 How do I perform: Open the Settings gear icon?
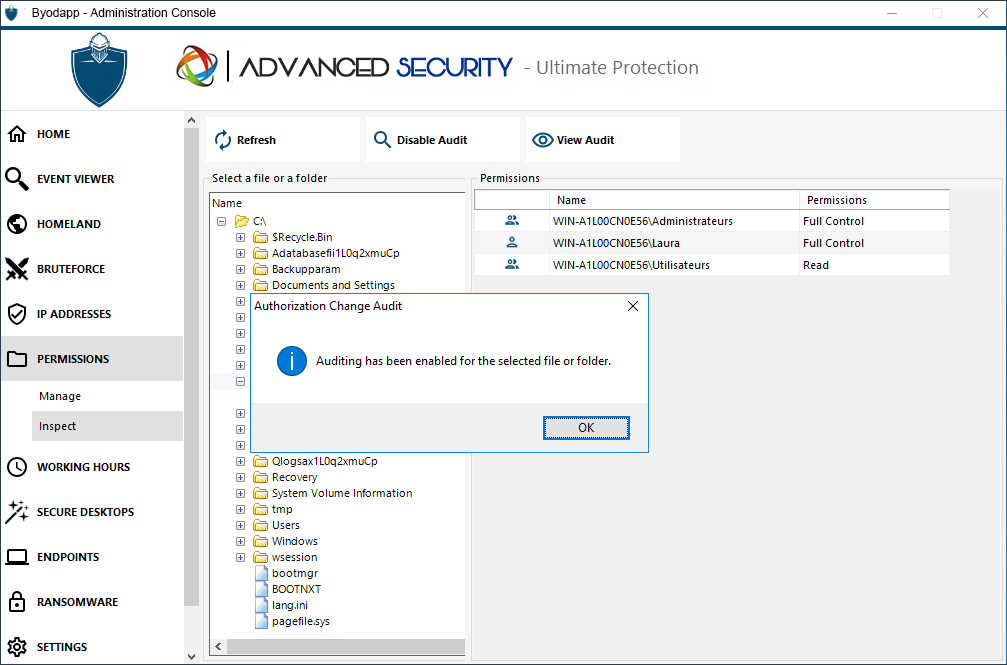17,646
